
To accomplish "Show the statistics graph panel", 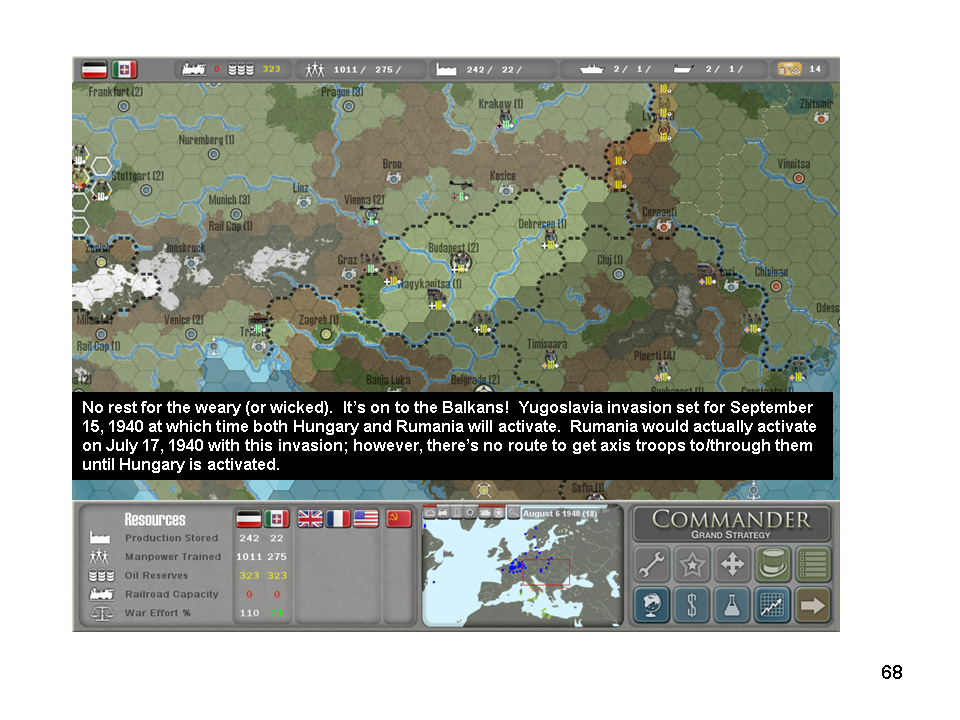I will click(773, 604).
